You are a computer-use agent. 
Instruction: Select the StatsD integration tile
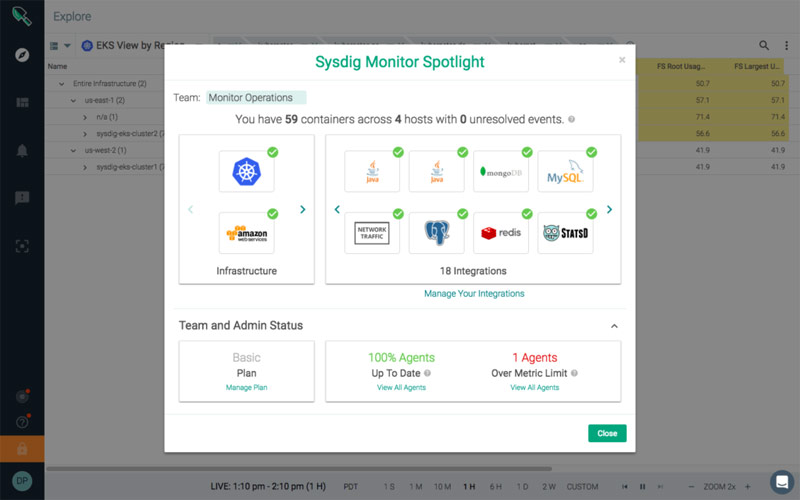click(x=565, y=233)
